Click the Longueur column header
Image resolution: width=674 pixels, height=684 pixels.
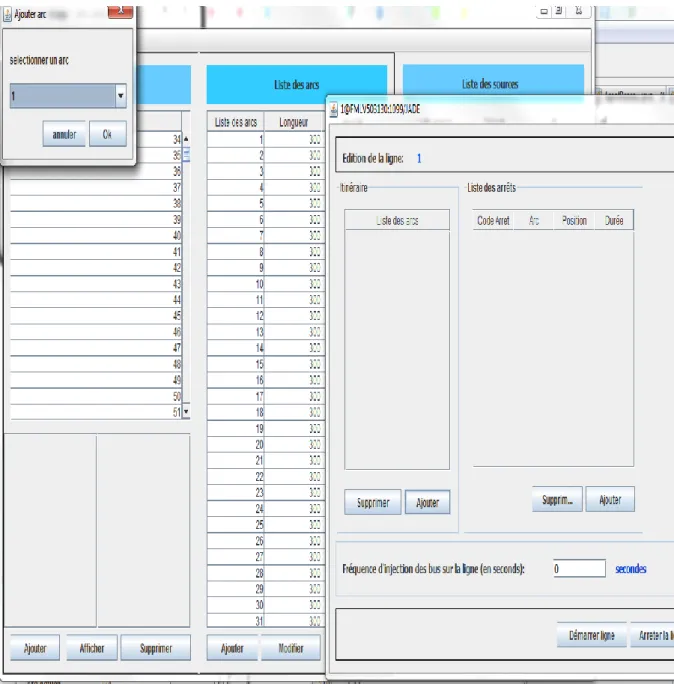point(294,123)
